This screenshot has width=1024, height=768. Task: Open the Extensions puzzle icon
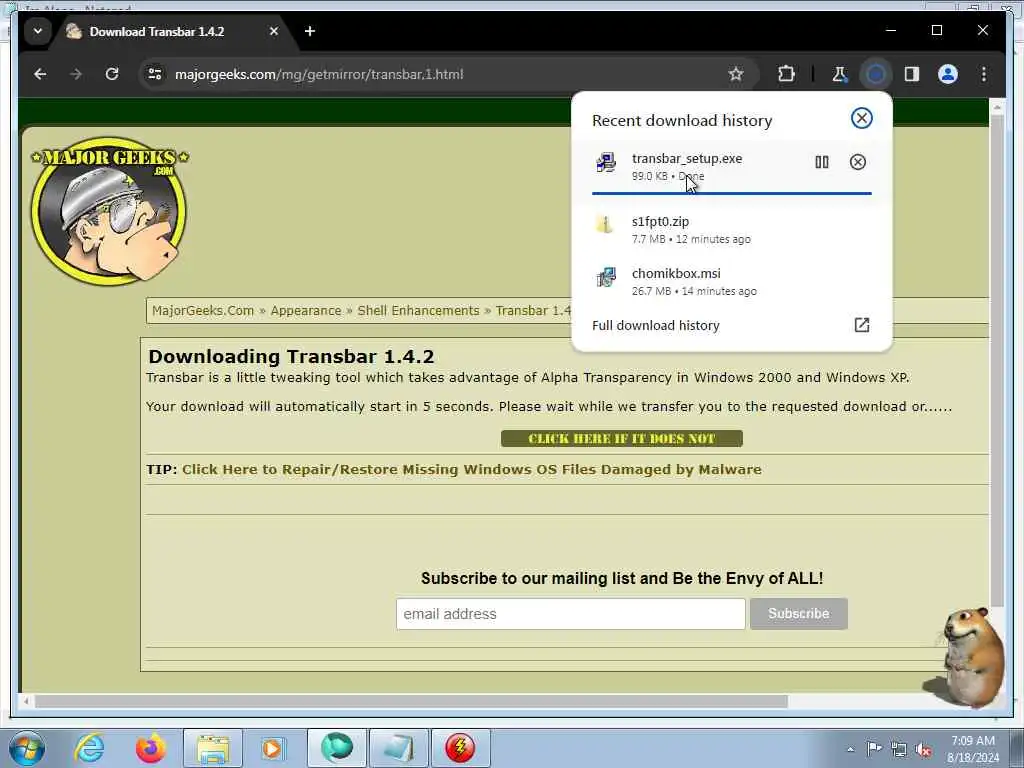[786, 74]
